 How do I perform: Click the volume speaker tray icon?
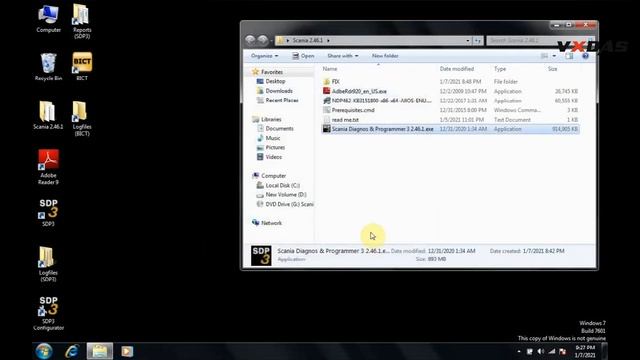[540, 351]
